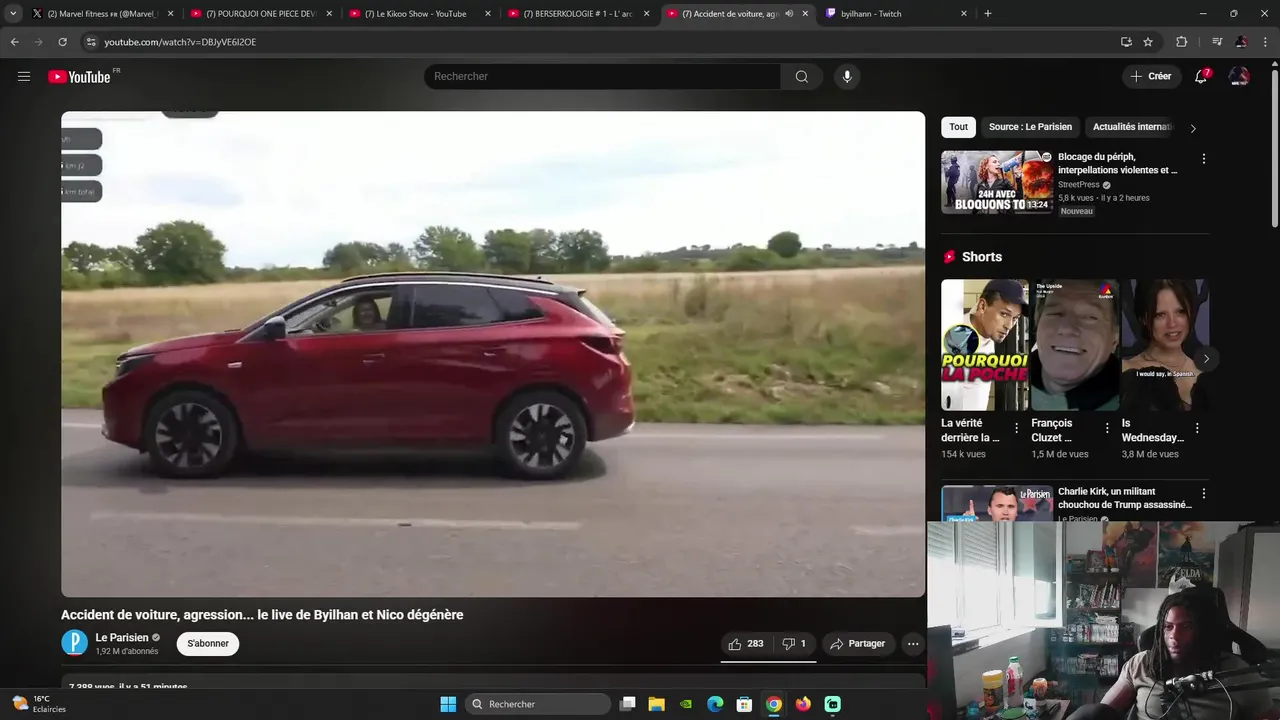The image size is (1280, 720).
Task: Open the François Cluzet short thumbnail
Action: [1075, 345]
